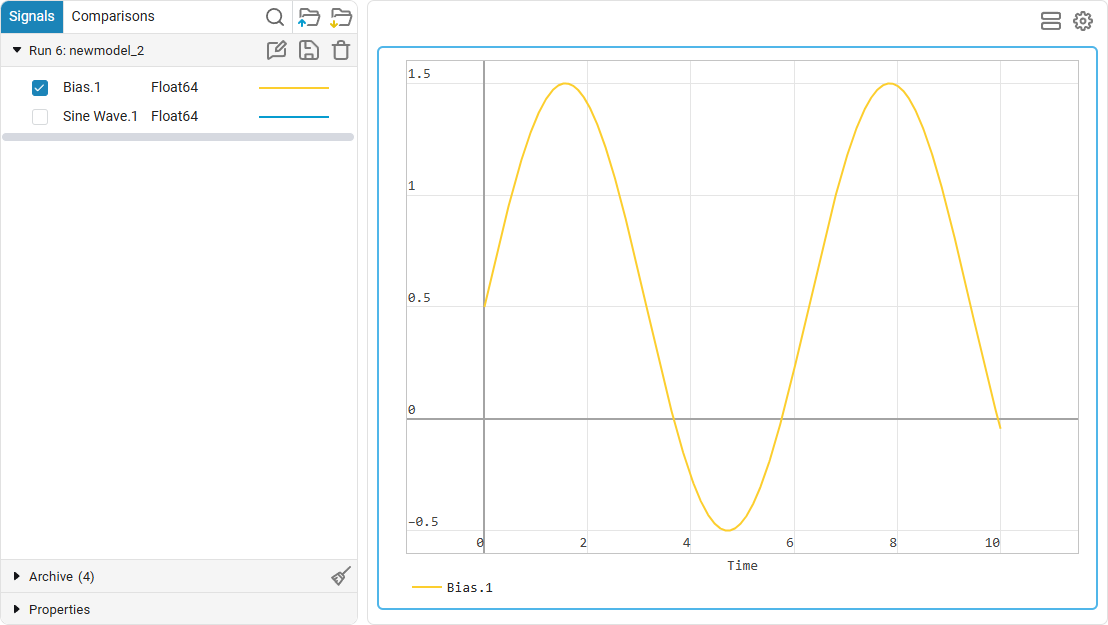Delete Run 6 with trash icon
The width and height of the screenshot is (1108, 625).
click(x=341, y=50)
